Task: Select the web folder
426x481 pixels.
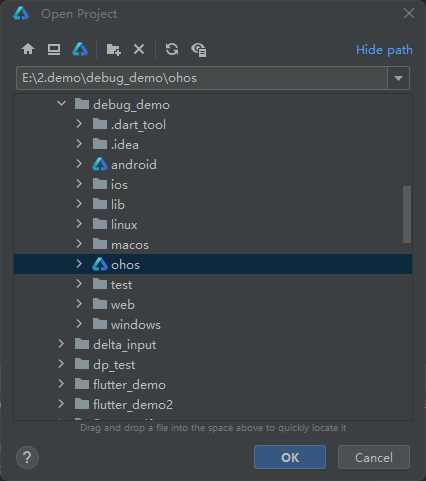Action: pyautogui.click(x=123, y=305)
